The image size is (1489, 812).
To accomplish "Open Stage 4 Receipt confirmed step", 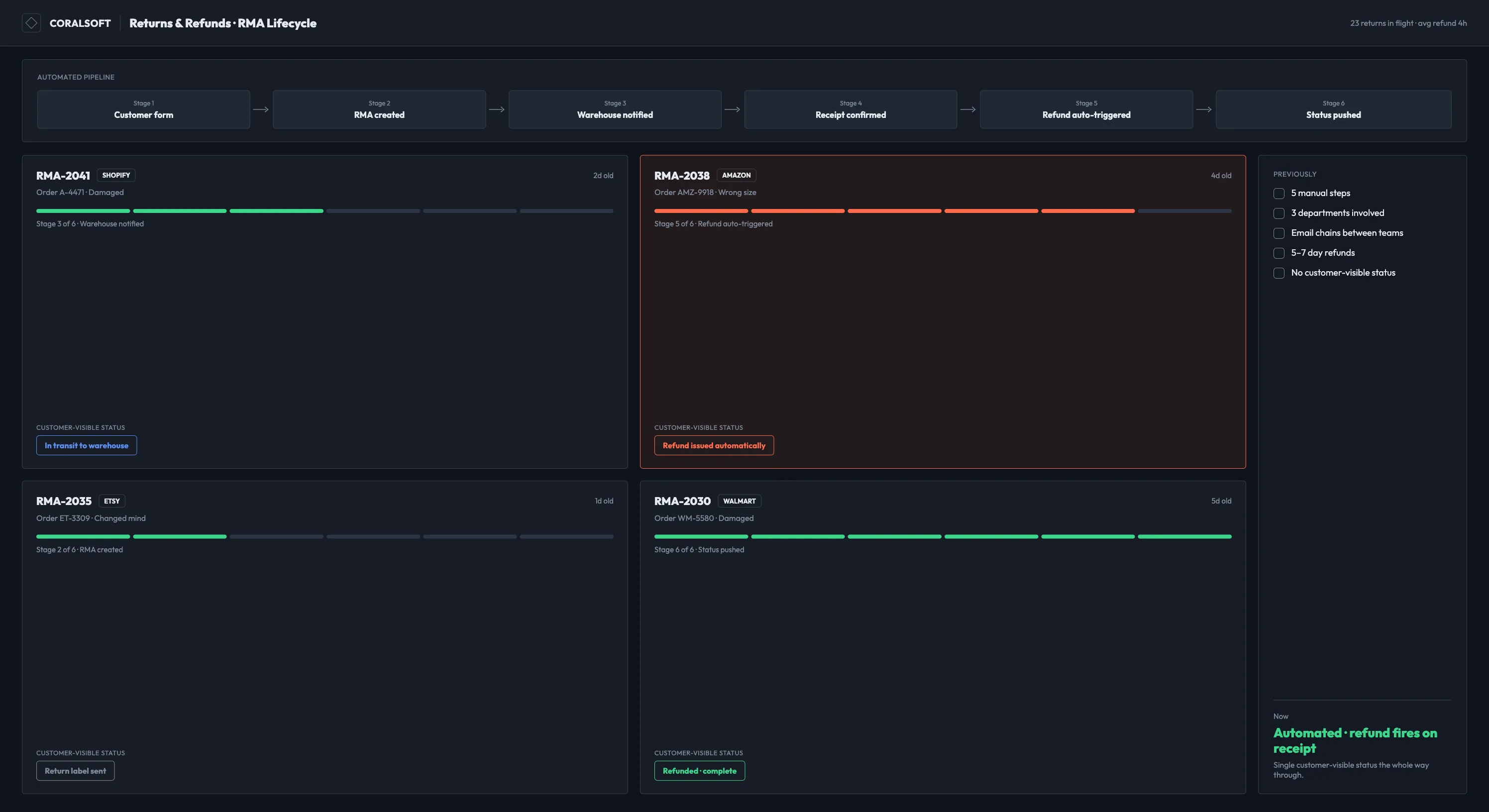I will coord(851,109).
